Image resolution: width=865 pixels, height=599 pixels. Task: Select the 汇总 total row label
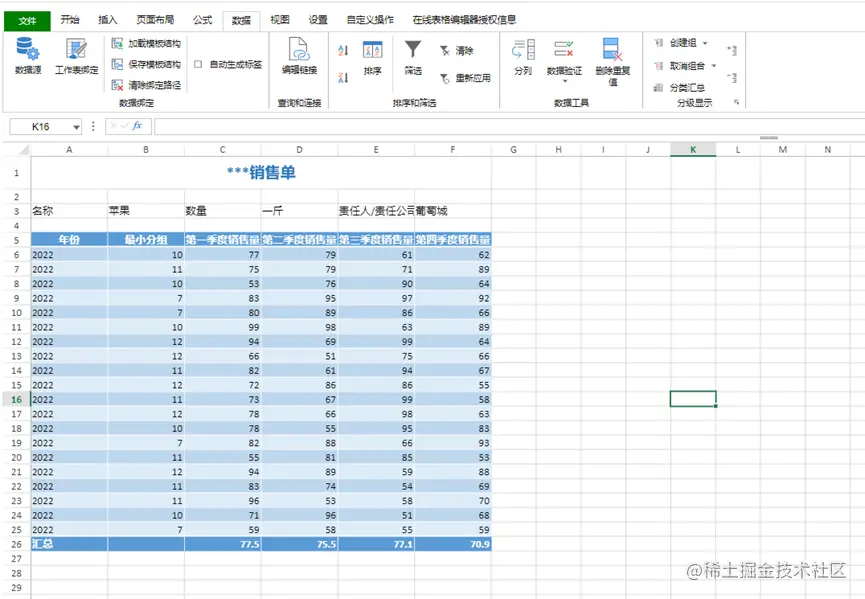coord(69,544)
